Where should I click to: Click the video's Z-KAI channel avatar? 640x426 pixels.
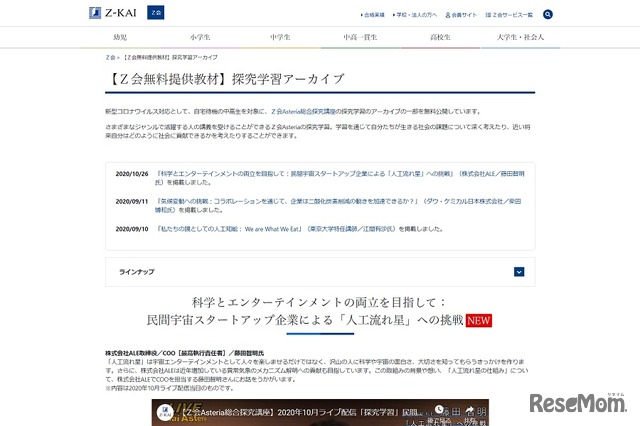click(166, 413)
